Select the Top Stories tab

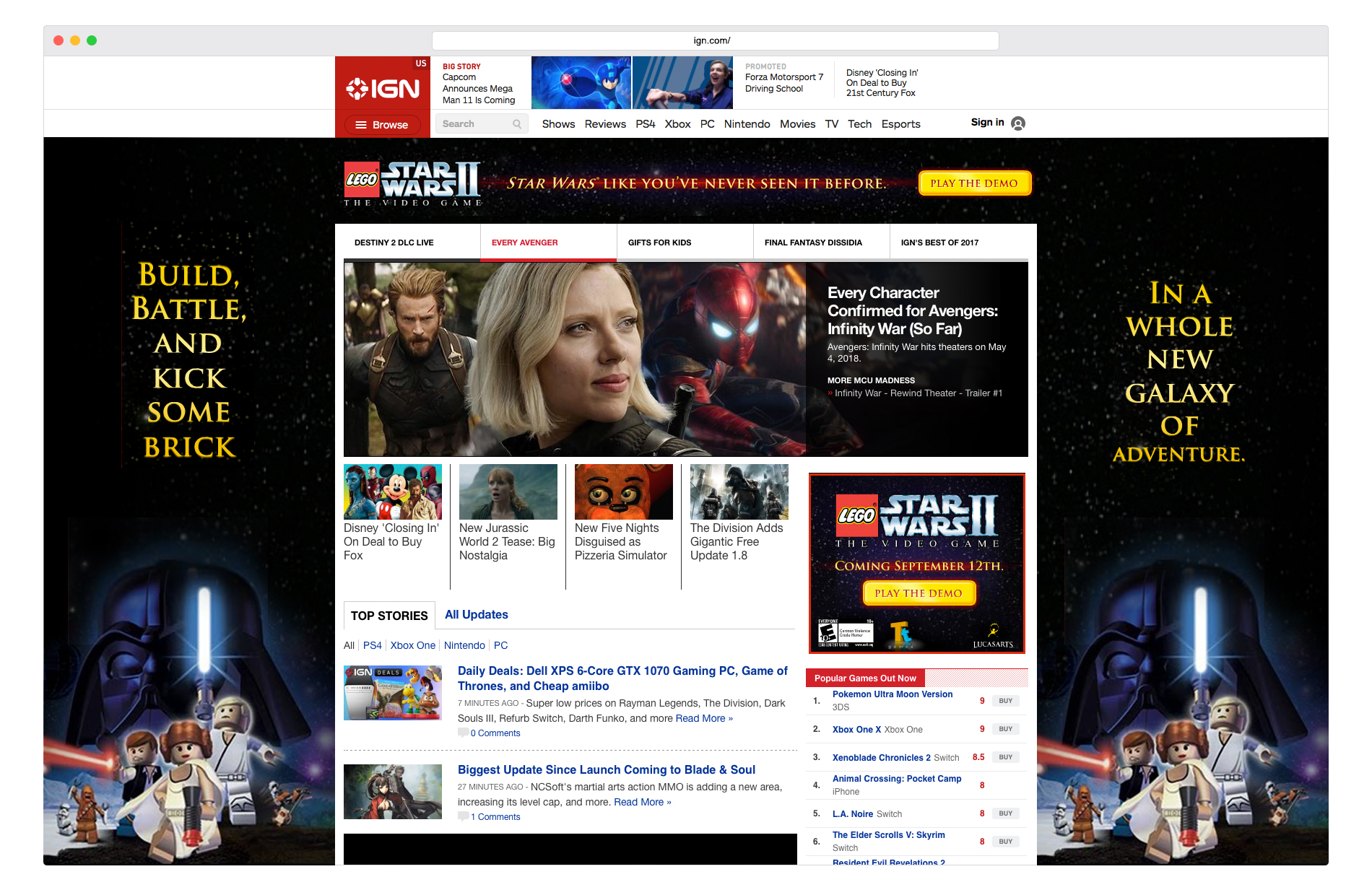click(389, 616)
